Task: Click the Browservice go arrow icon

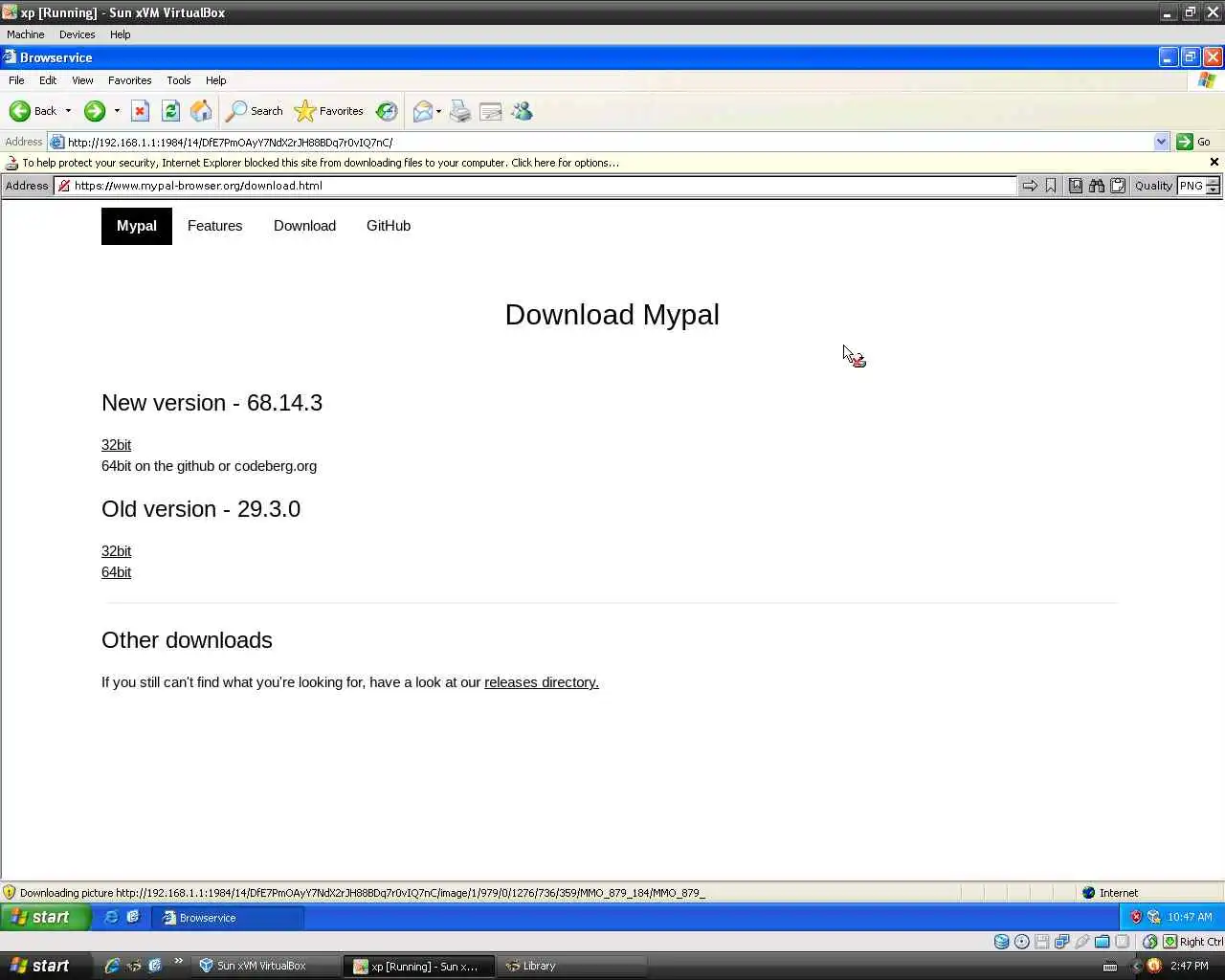Action: pyautogui.click(x=1030, y=186)
